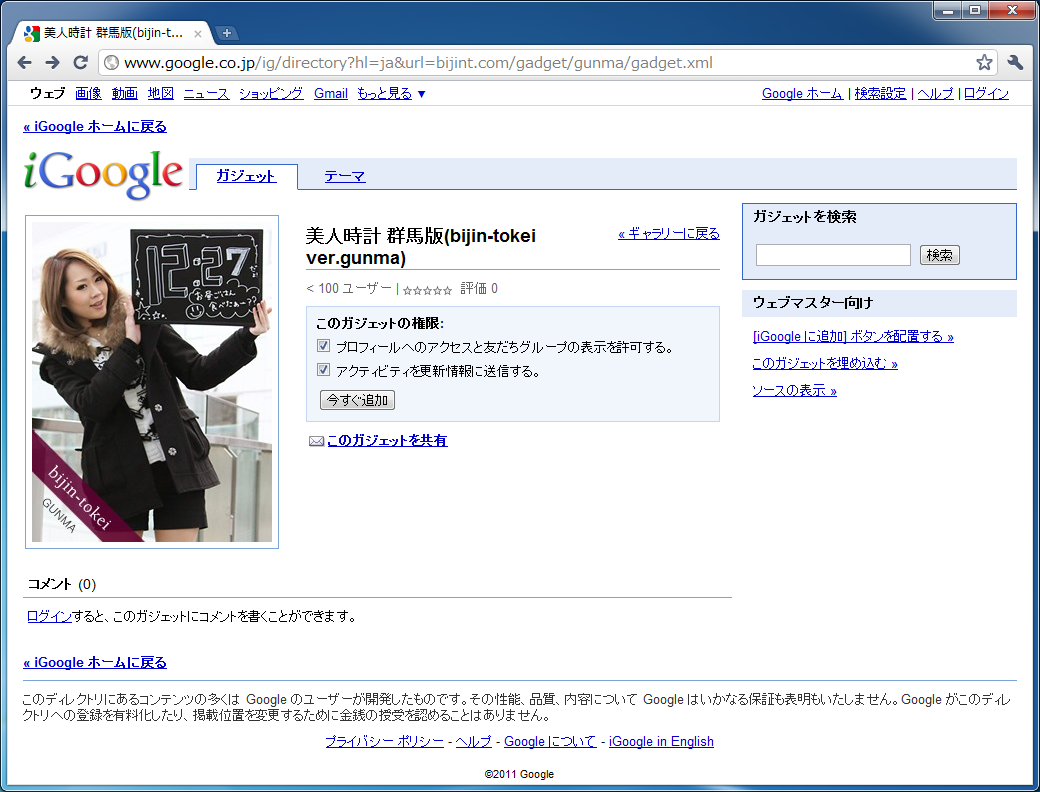Open iGoogle in English footer link

pyautogui.click(x=661, y=742)
